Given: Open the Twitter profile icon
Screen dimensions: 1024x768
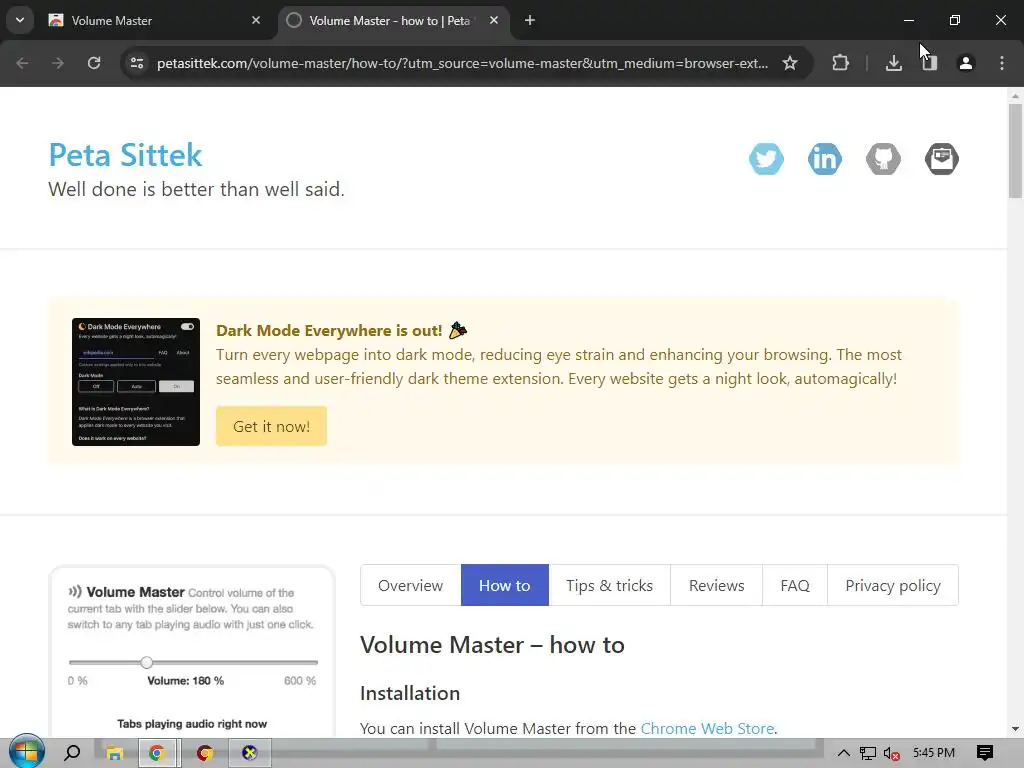Looking at the screenshot, I should (x=766, y=159).
